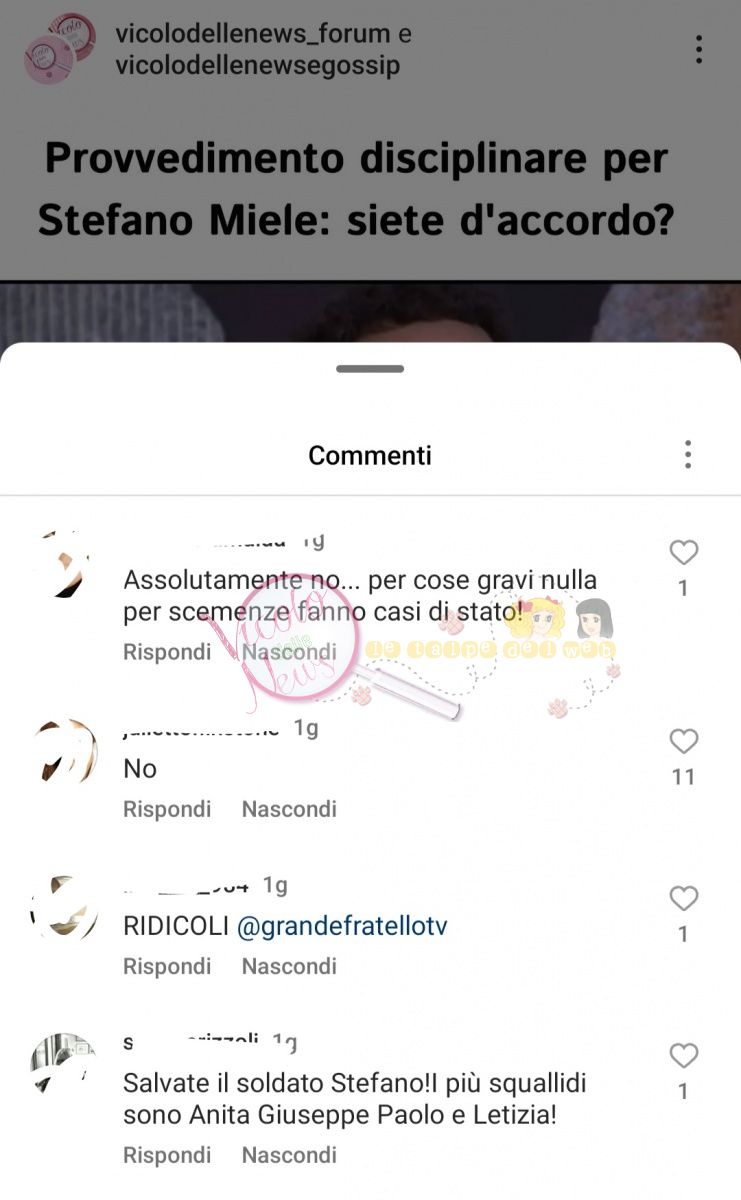The height and width of the screenshot is (1200, 741).
Task: Open vicolodellenews_forum account name
Action: pyautogui.click(x=253, y=33)
